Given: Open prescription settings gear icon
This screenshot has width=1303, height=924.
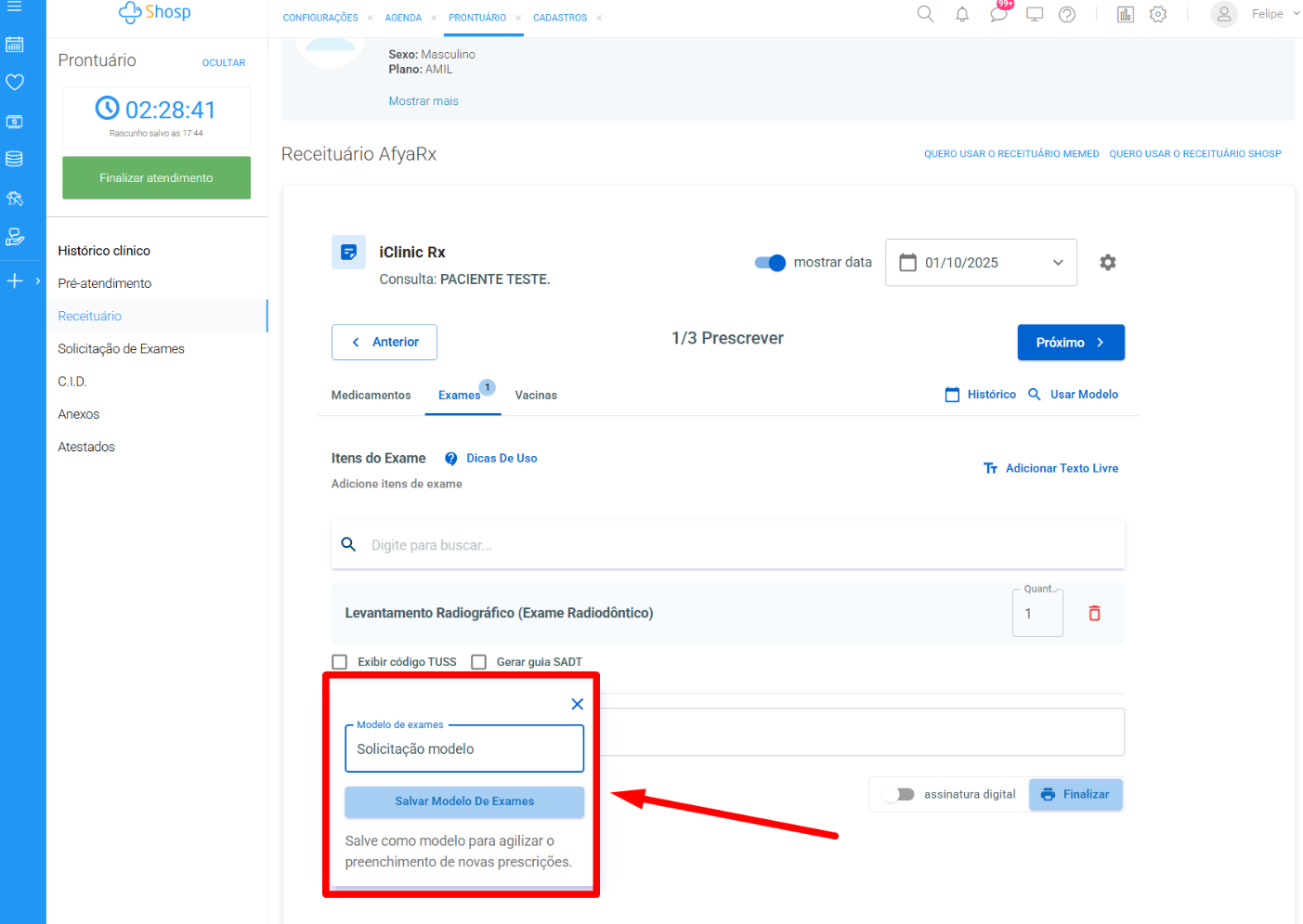Looking at the screenshot, I should 1107,263.
